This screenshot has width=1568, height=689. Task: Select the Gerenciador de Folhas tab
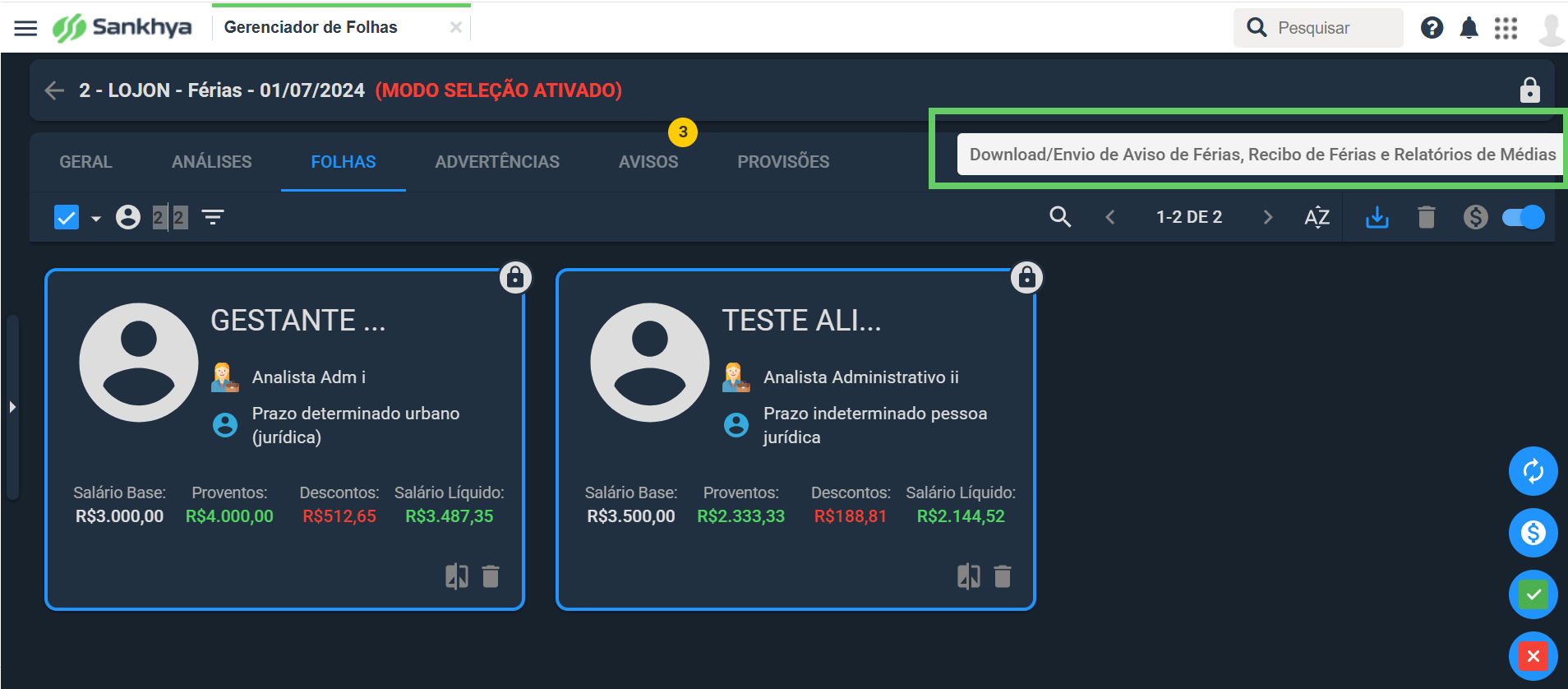click(311, 27)
